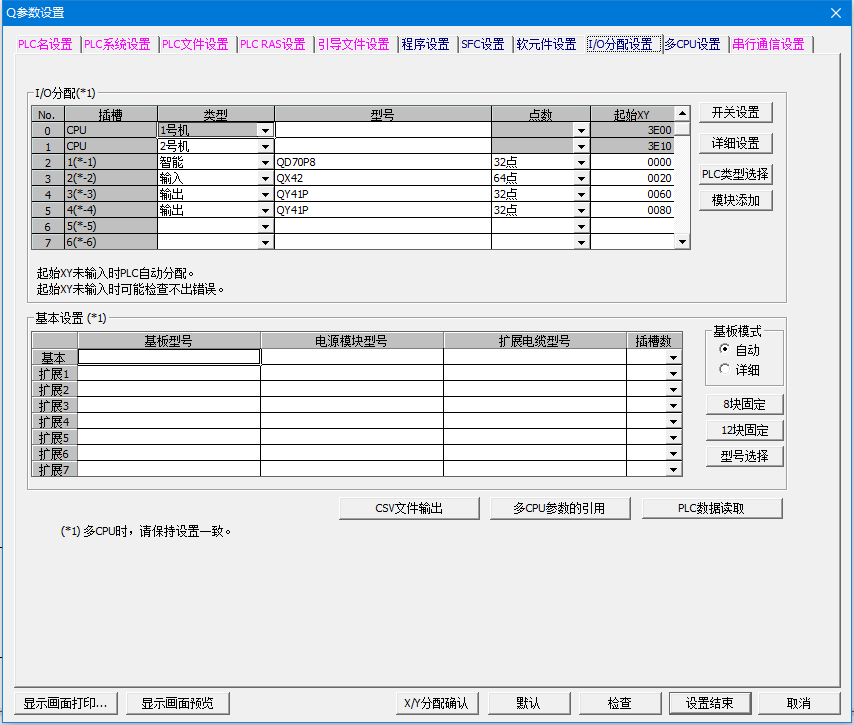854x725 pixels.
Task: Select the 自动 base mode radio button
Action: coord(724,350)
